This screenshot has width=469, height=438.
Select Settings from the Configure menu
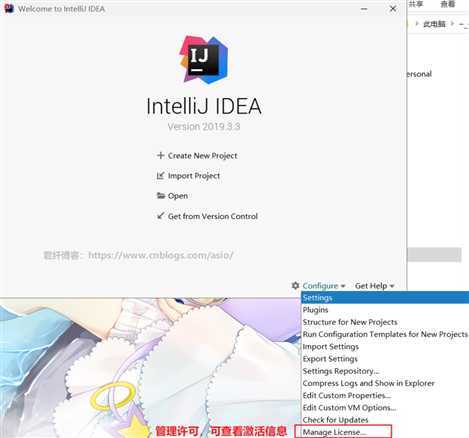coord(385,298)
